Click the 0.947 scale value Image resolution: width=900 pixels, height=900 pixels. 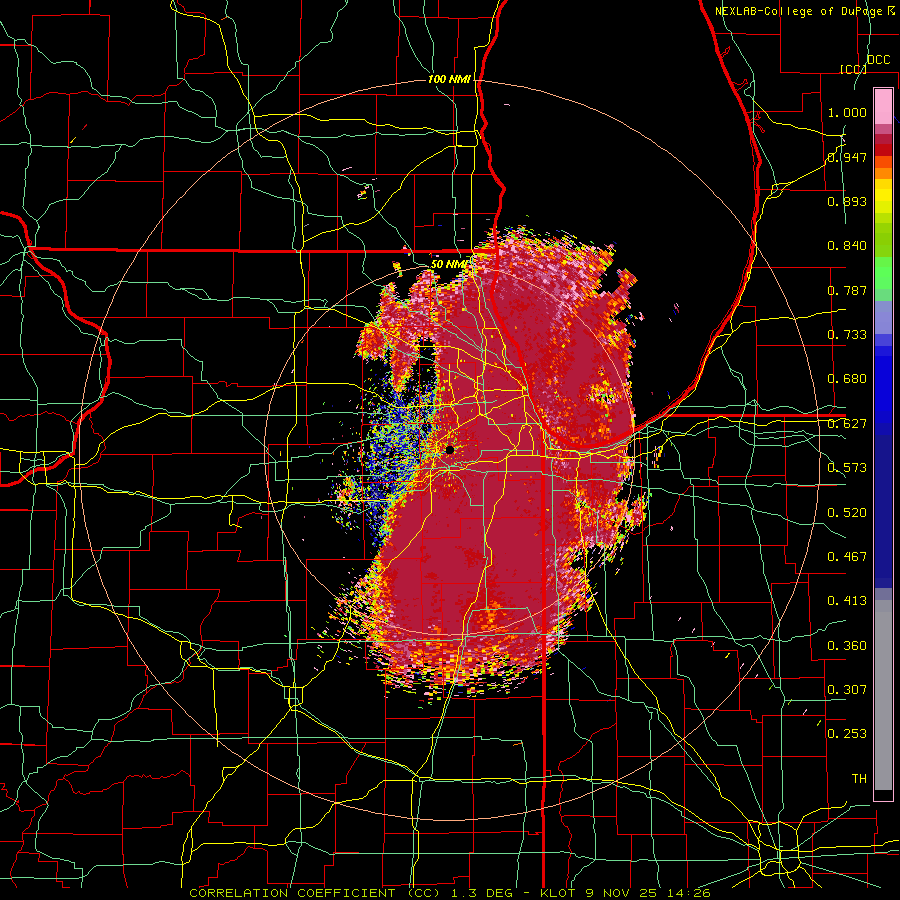click(847, 157)
